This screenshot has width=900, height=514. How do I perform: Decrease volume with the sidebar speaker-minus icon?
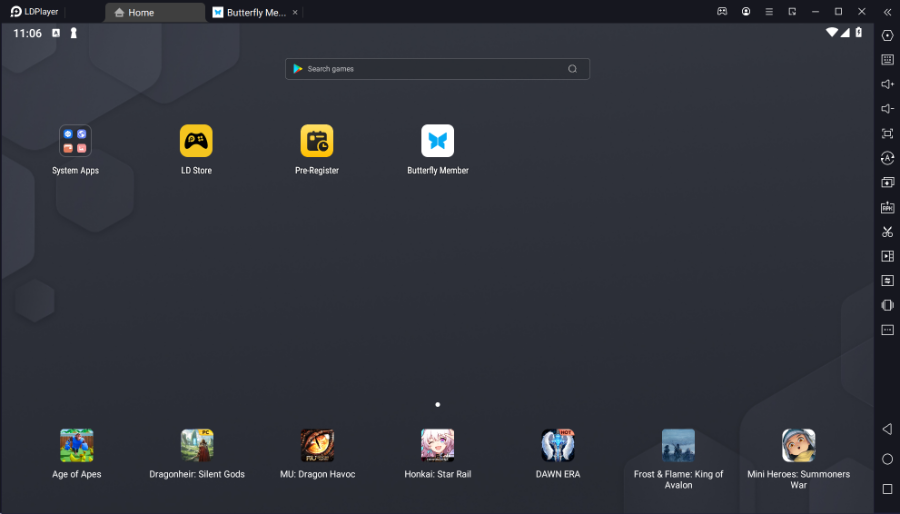tap(887, 109)
